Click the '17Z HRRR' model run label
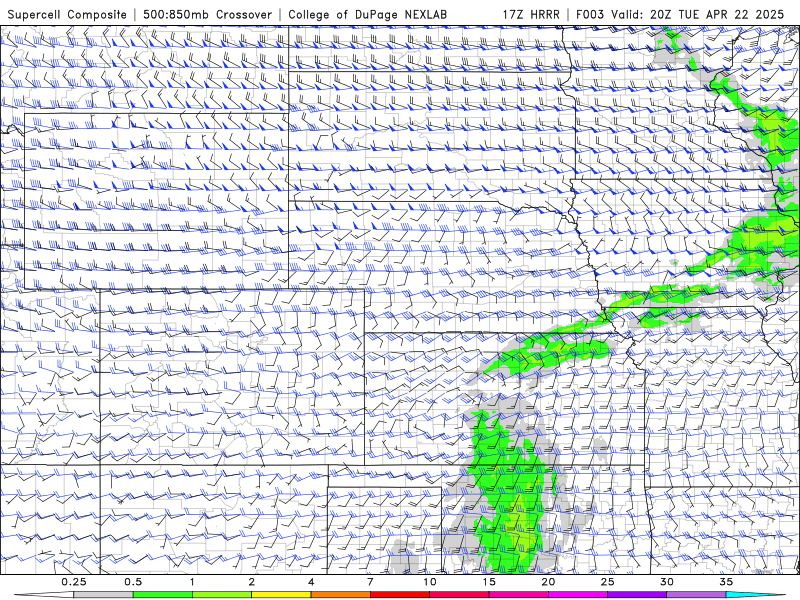800x600 pixels. click(531, 14)
